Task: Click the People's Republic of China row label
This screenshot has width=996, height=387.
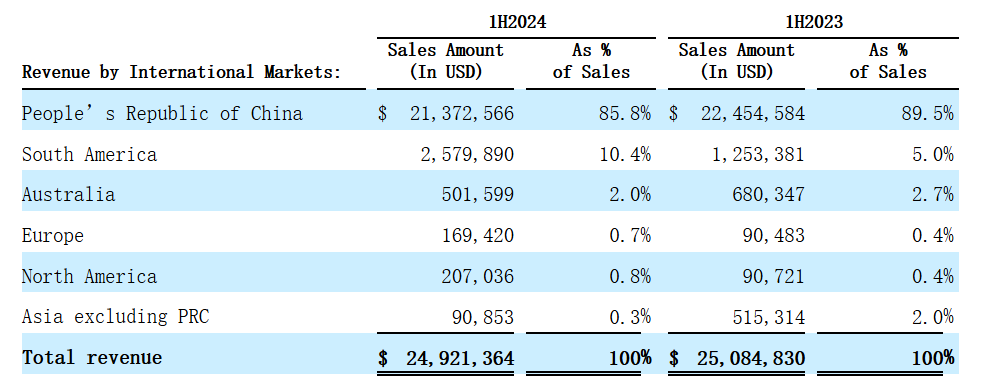Action: pyautogui.click(x=162, y=113)
